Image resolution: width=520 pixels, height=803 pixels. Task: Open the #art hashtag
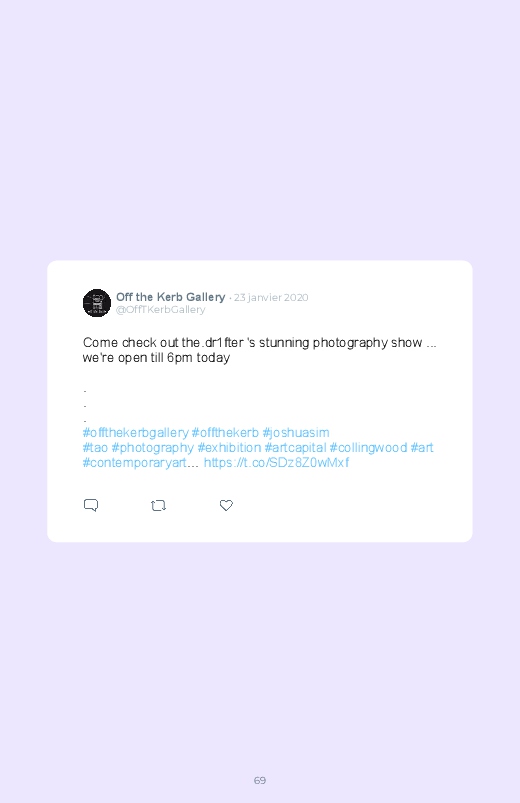point(422,448)
